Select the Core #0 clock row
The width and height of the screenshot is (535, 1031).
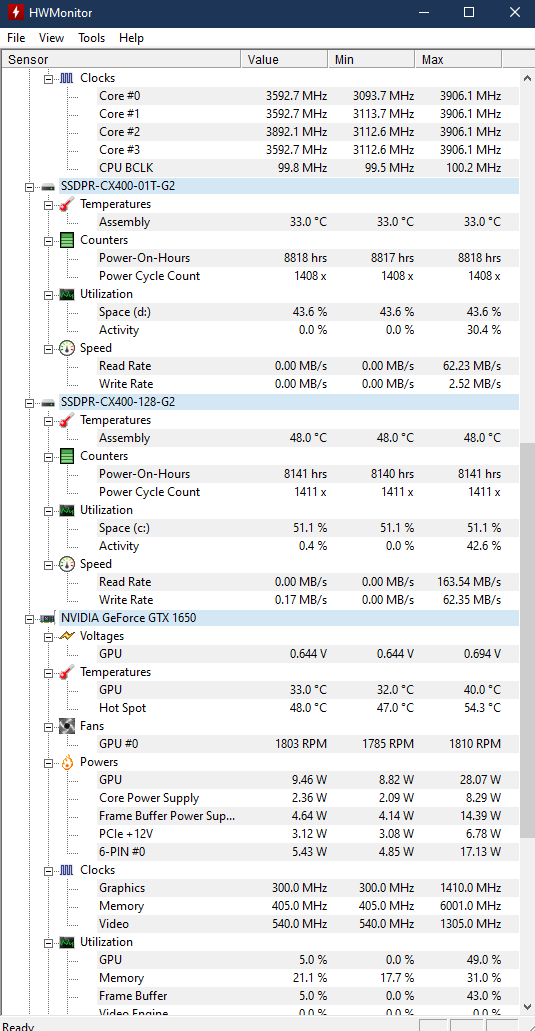click(x=308, y=96)
